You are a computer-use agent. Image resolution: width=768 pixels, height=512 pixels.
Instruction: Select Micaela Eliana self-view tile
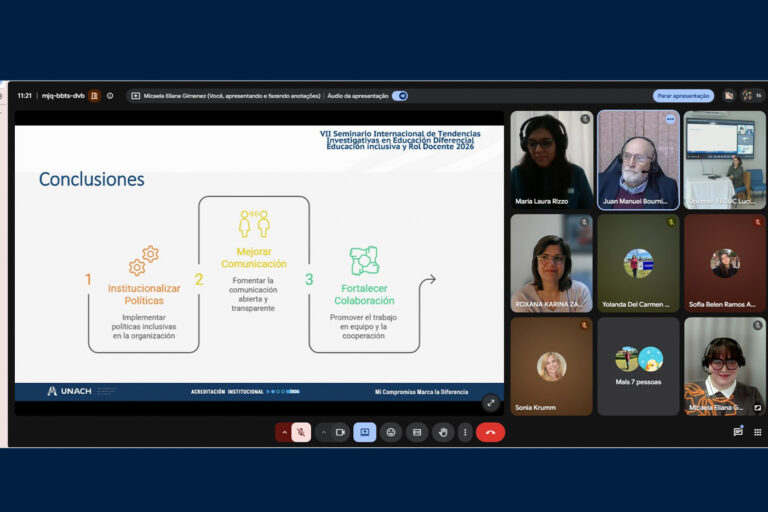[x=725, y=366]
